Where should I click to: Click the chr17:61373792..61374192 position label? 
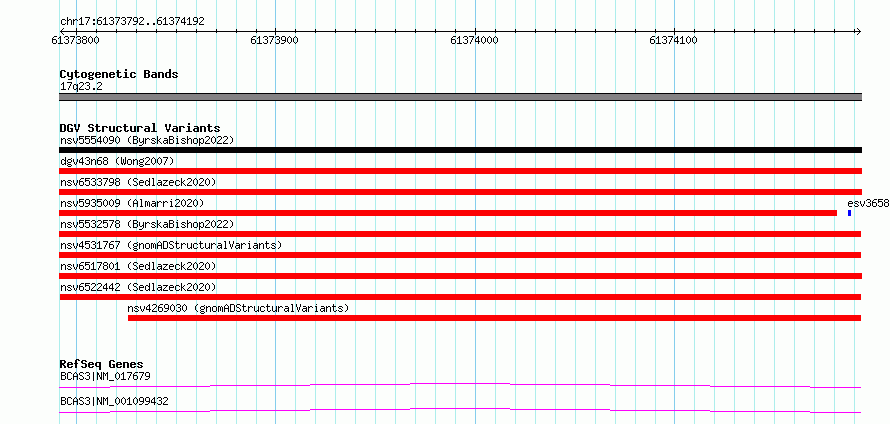(132, 22)
